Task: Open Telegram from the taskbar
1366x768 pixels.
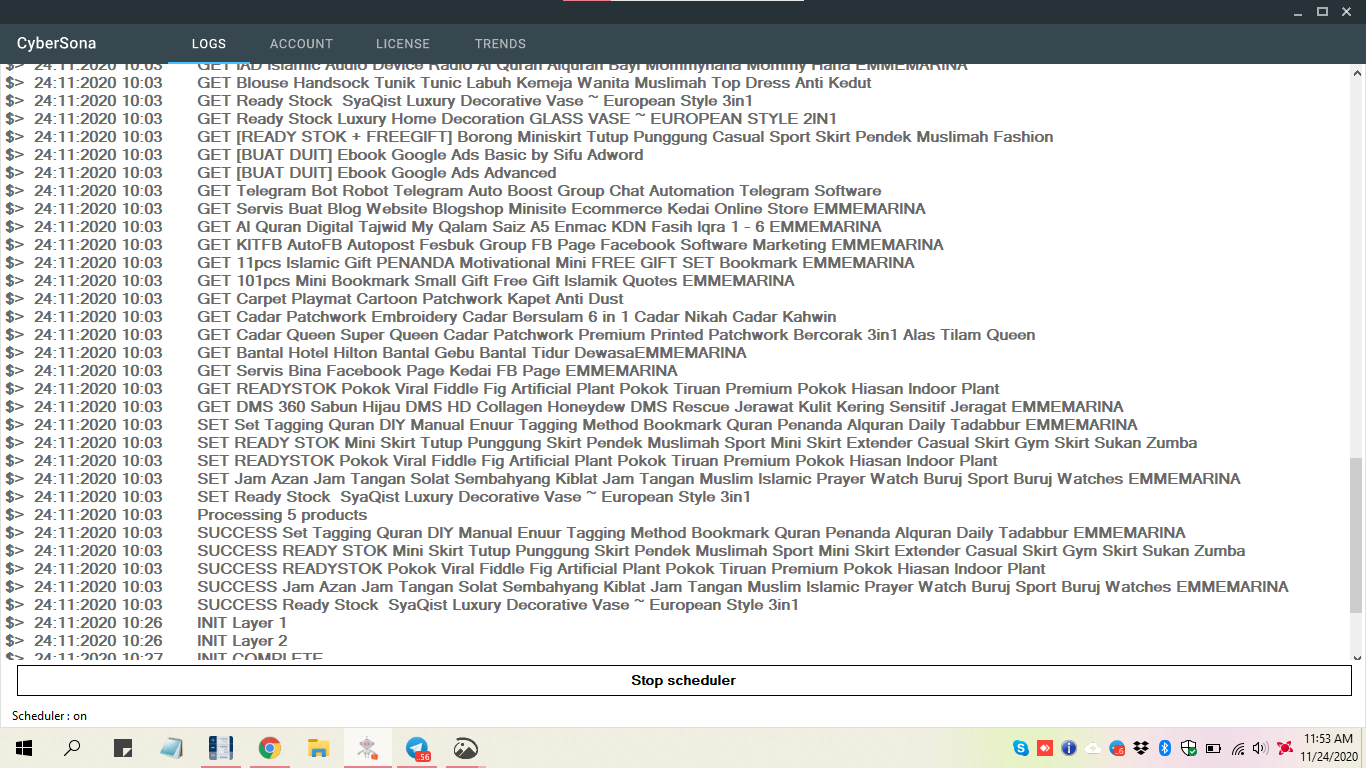Action: click(x=417, y=748)
